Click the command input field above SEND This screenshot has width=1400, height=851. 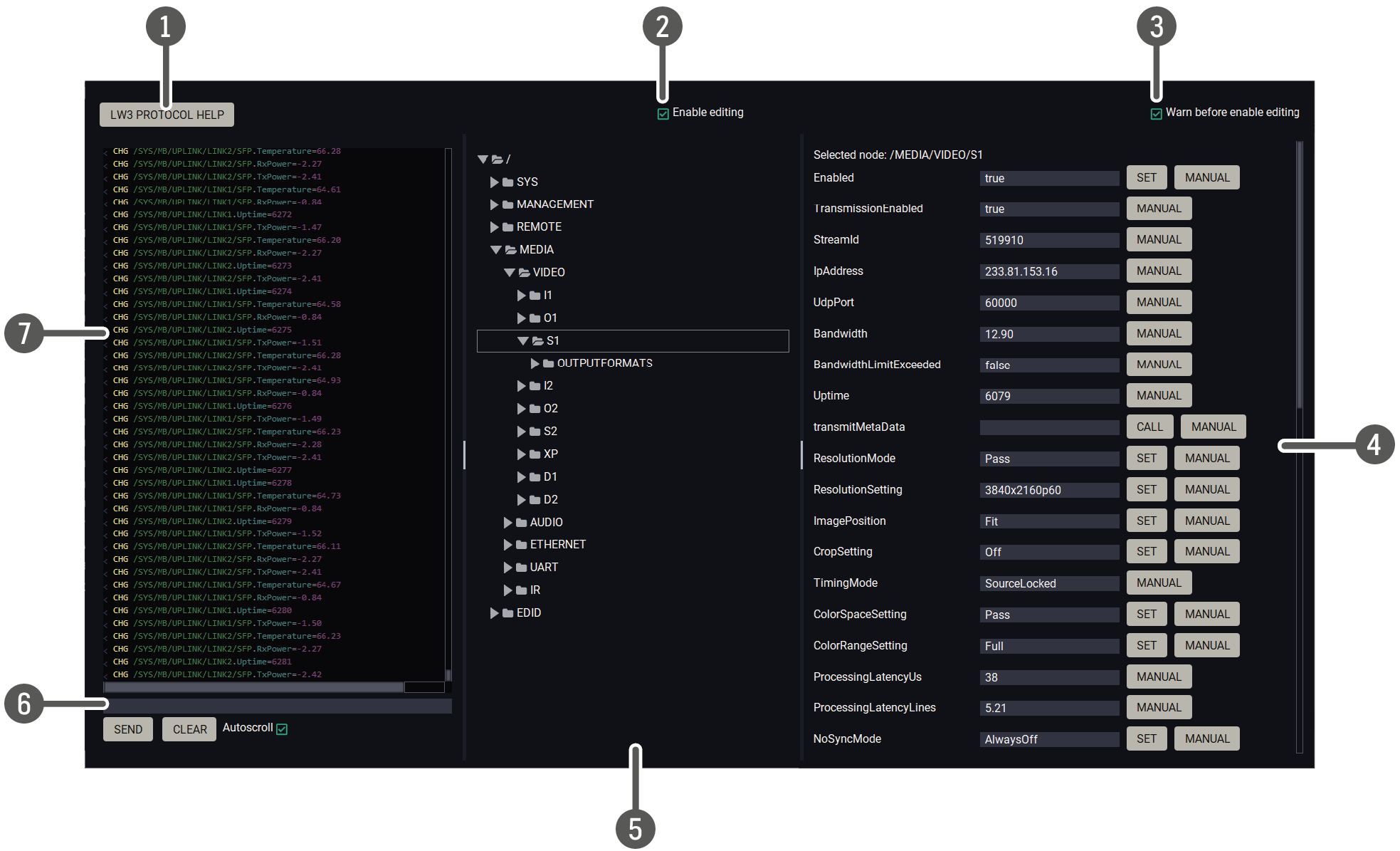(278, 706)
